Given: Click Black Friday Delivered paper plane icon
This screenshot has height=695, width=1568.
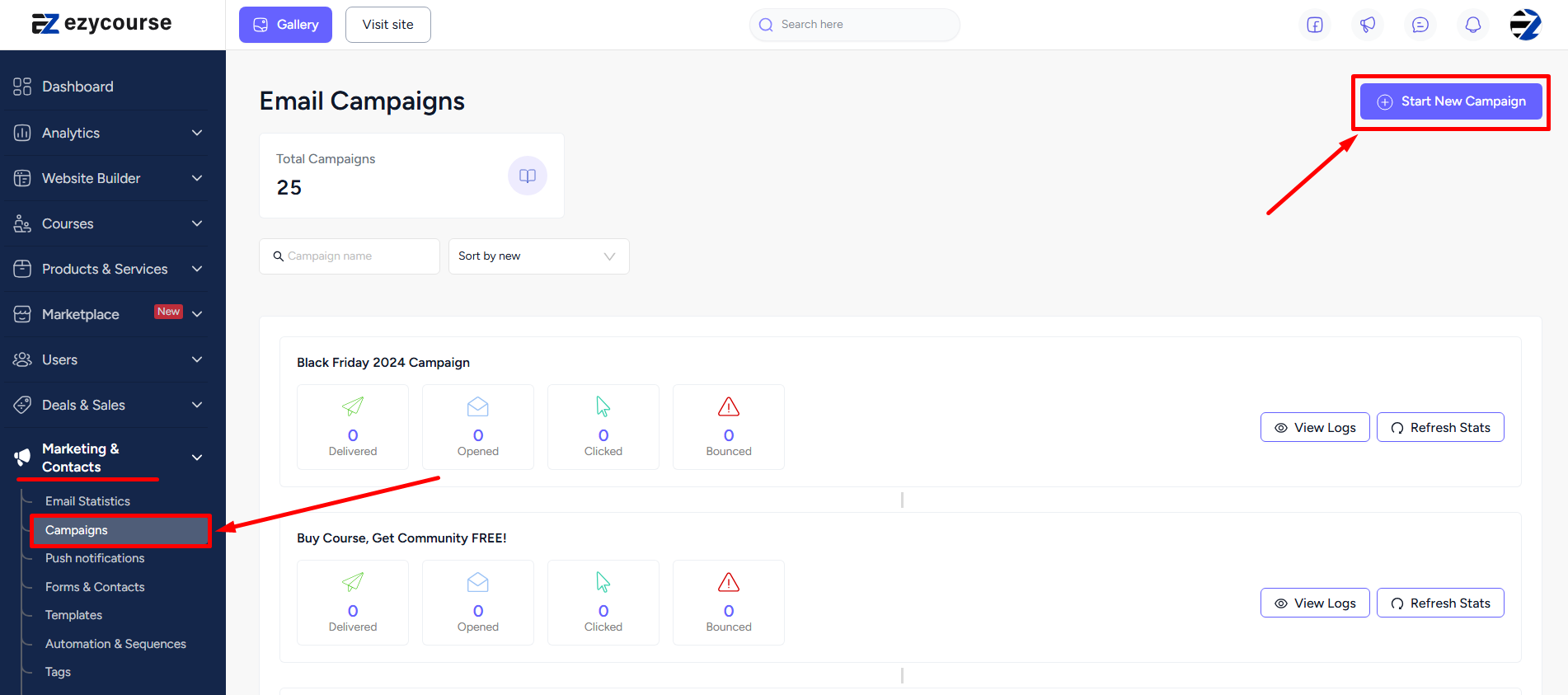Looking at the screenshot, I should tap(353, 406).
